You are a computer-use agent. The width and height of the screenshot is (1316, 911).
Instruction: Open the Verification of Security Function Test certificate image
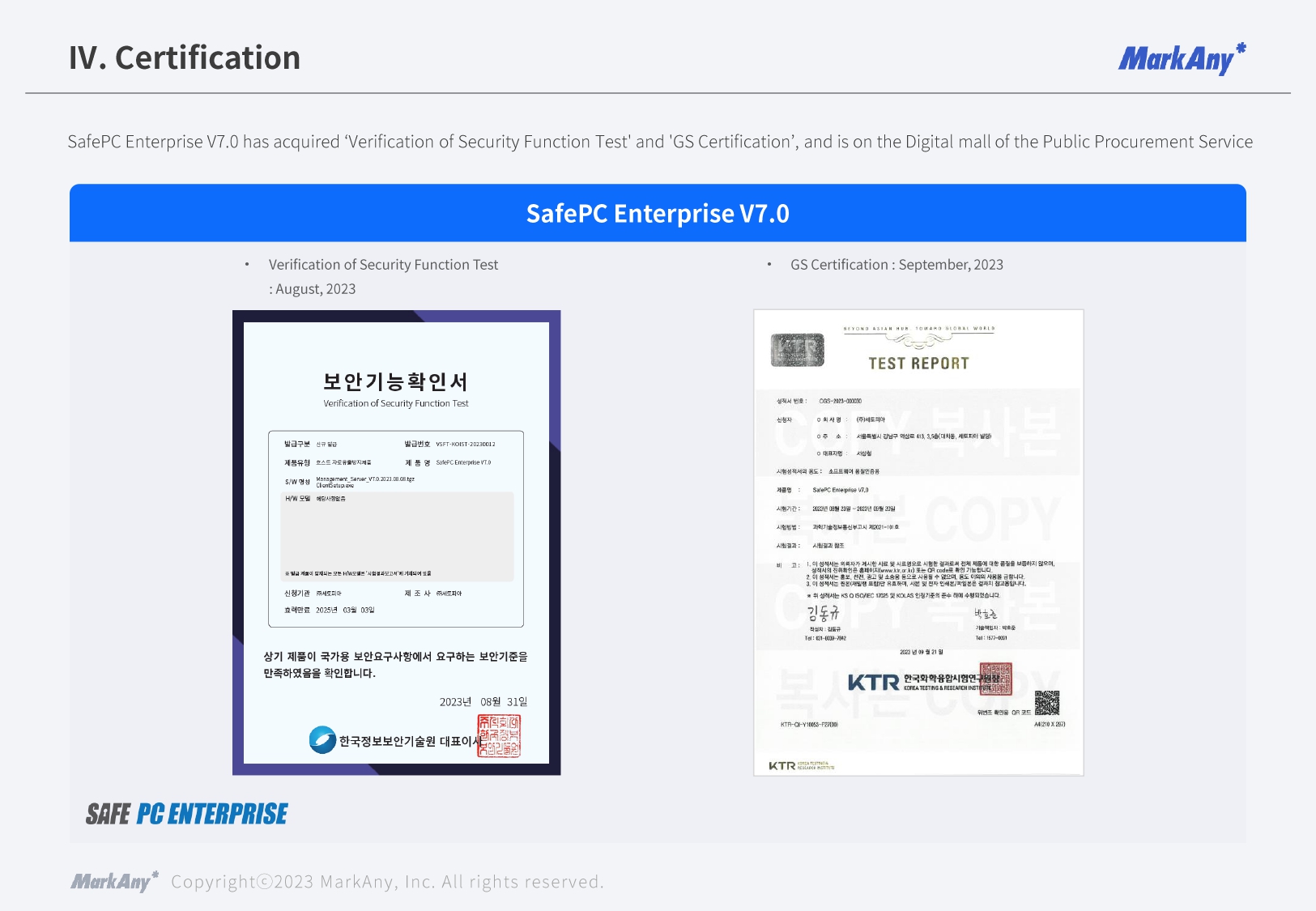pyautogui.click(x=396, y=543)
